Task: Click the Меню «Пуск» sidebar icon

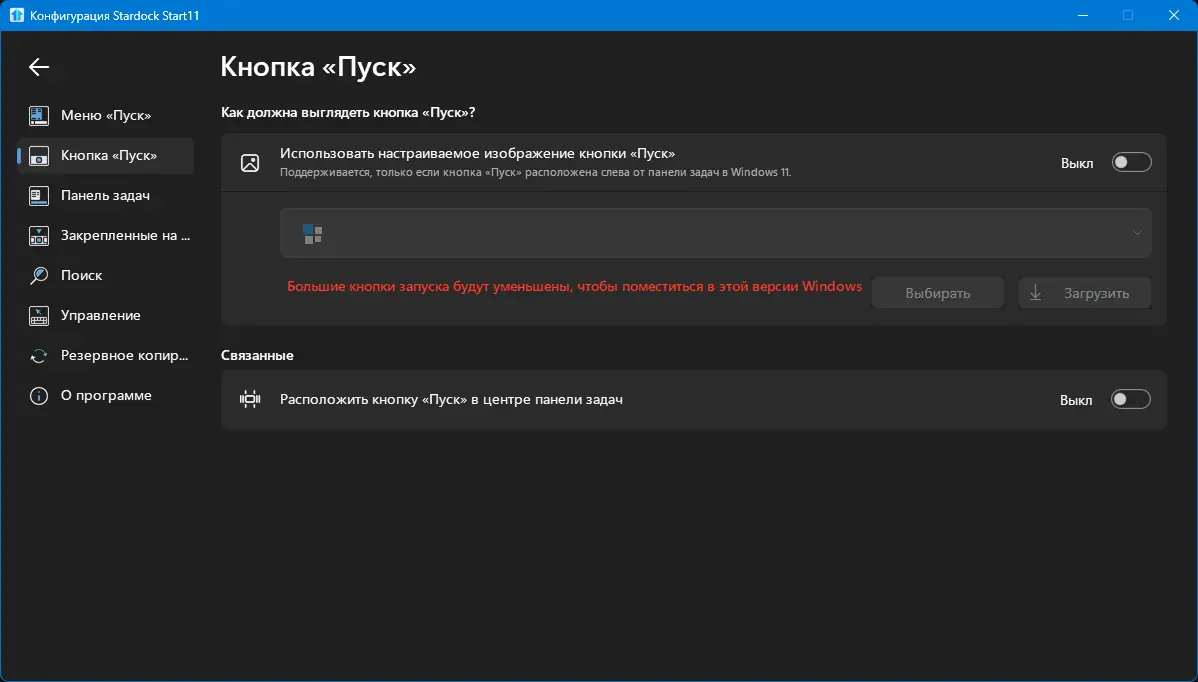Action: [x=39, y=116]
